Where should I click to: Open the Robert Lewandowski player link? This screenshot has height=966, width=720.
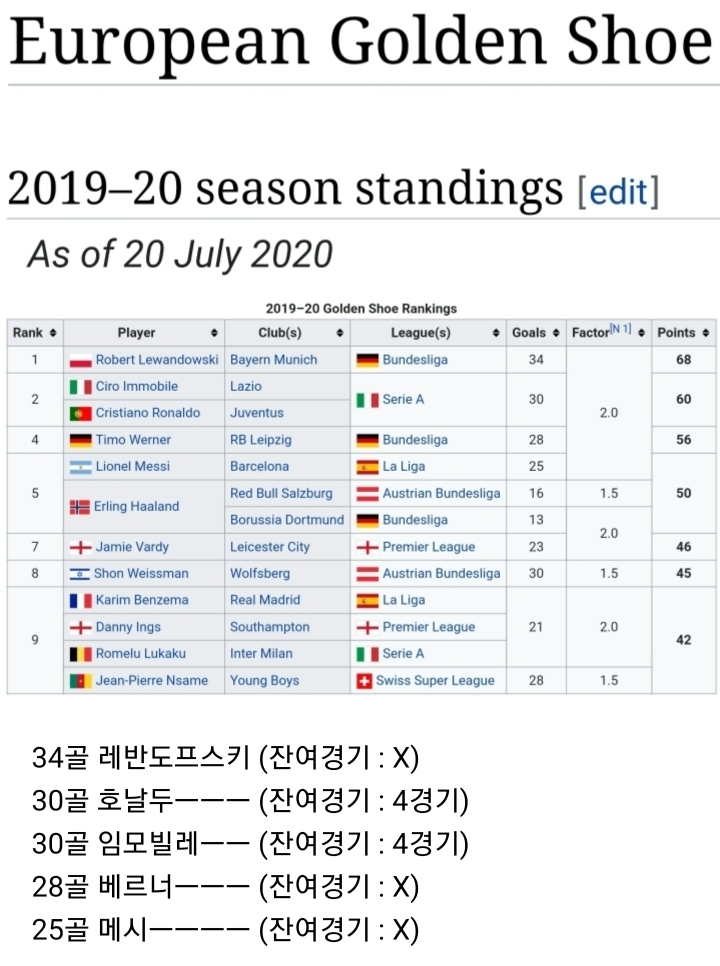157,360
